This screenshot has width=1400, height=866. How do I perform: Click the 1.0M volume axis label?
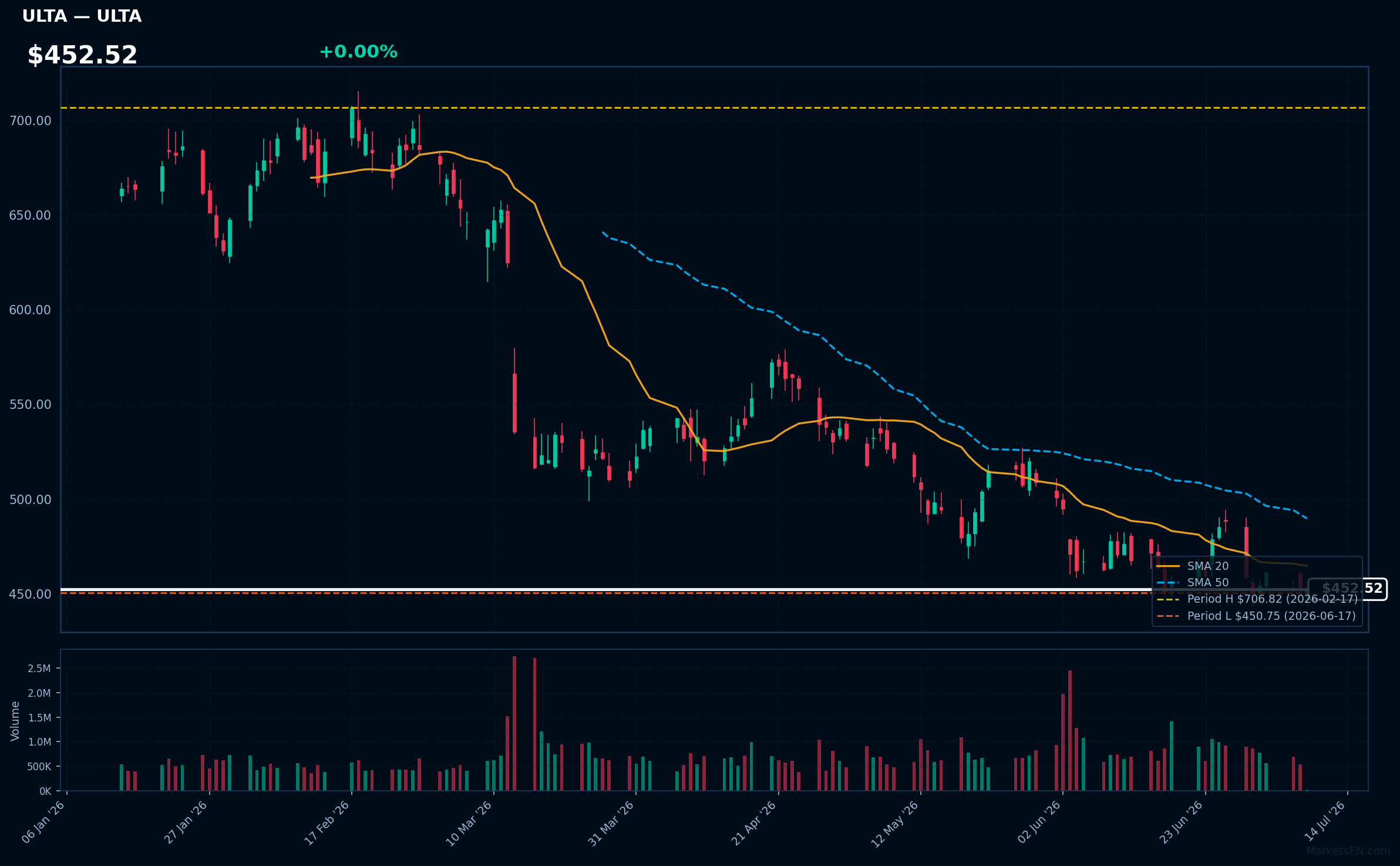point(39,742)
